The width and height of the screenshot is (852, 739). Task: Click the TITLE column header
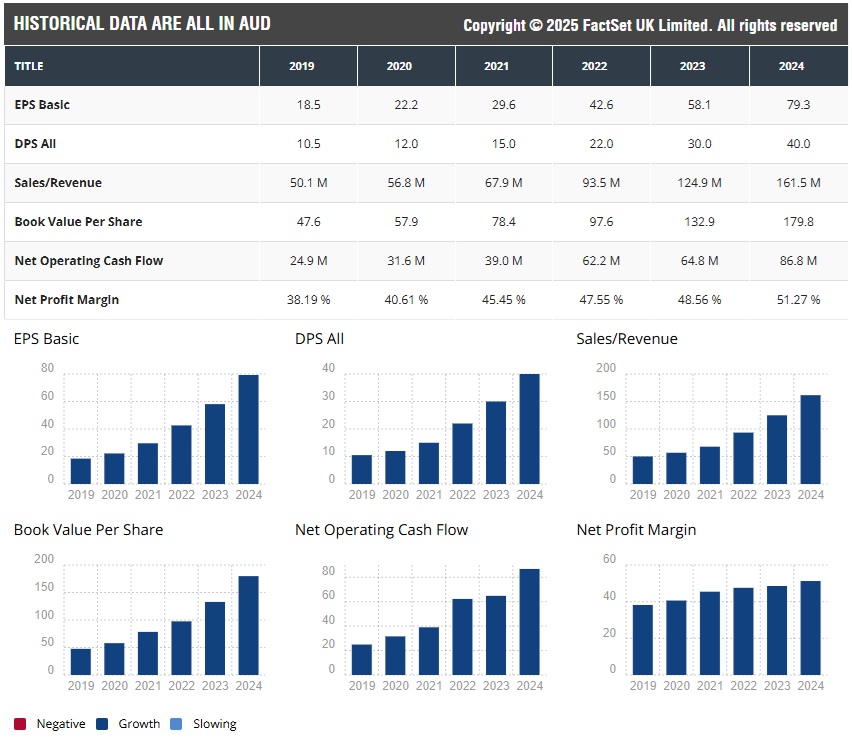point(30,66)
